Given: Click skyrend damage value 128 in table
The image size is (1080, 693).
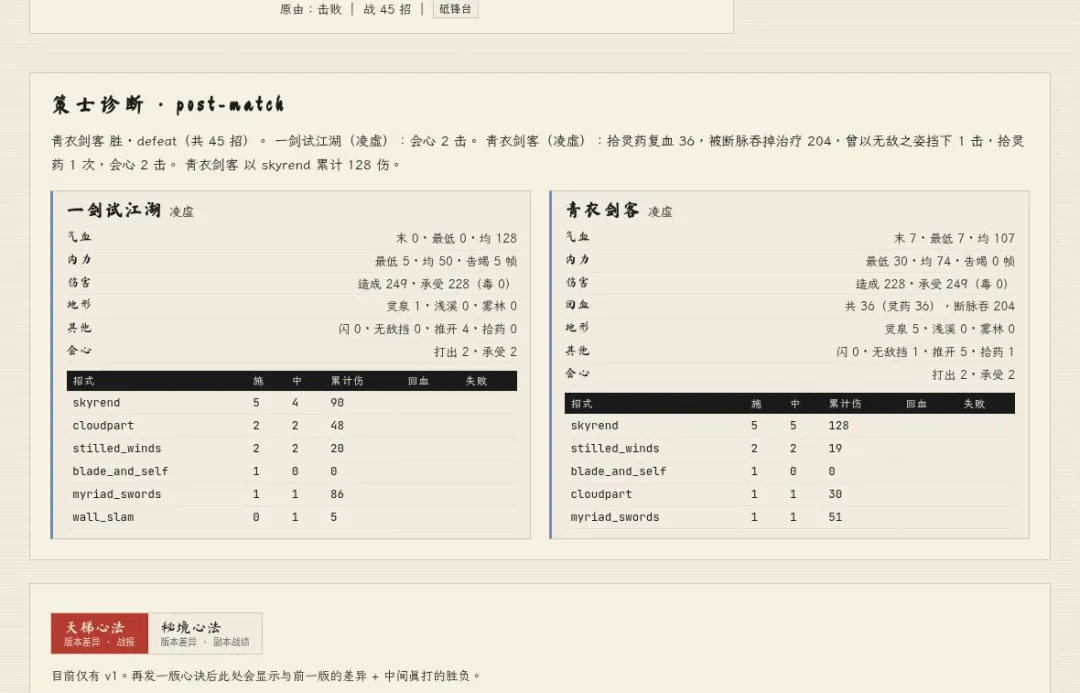Looking at the screenshot, I should [838, 426].
